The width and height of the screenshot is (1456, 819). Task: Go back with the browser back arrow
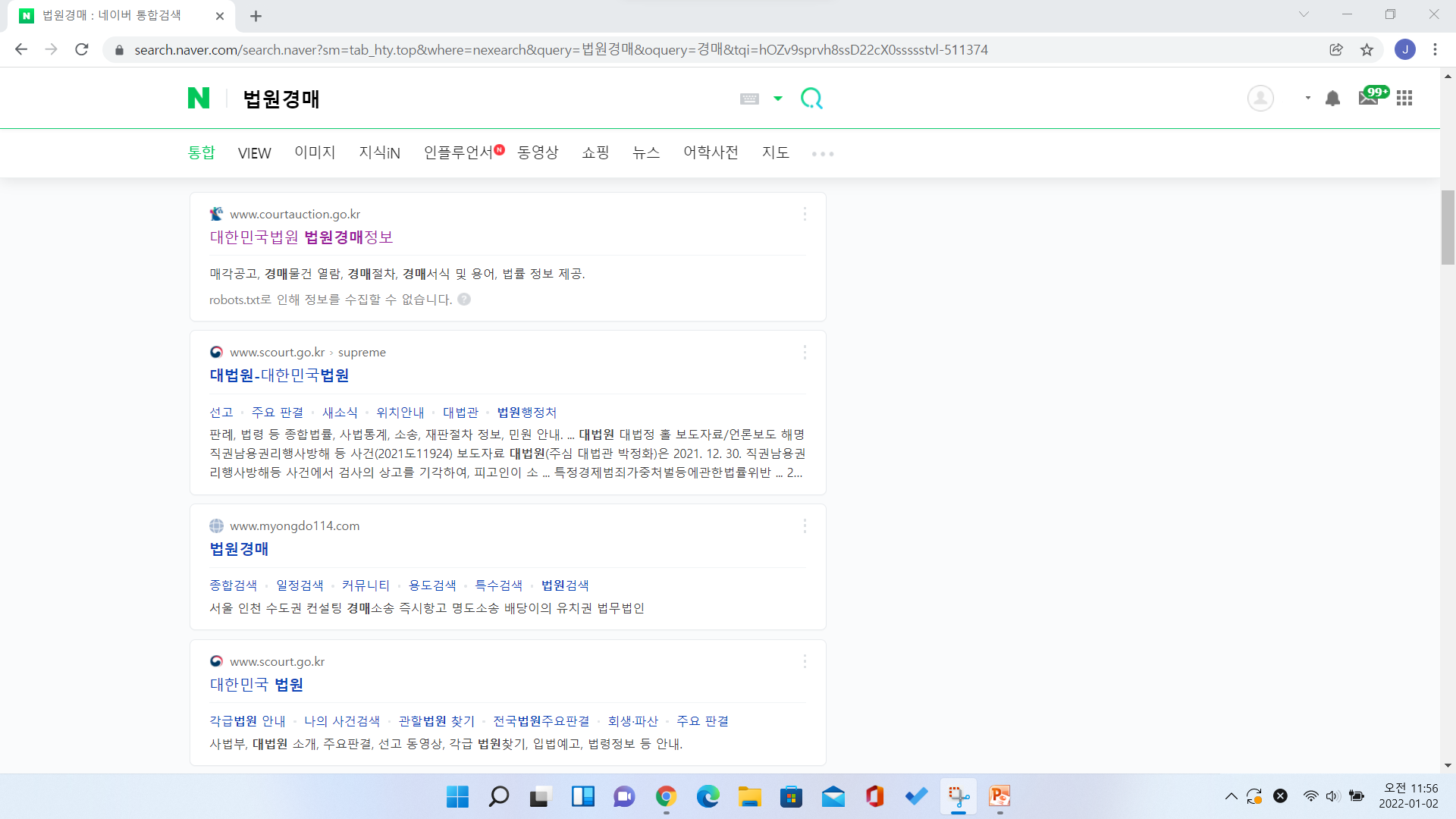pos(21,49)
